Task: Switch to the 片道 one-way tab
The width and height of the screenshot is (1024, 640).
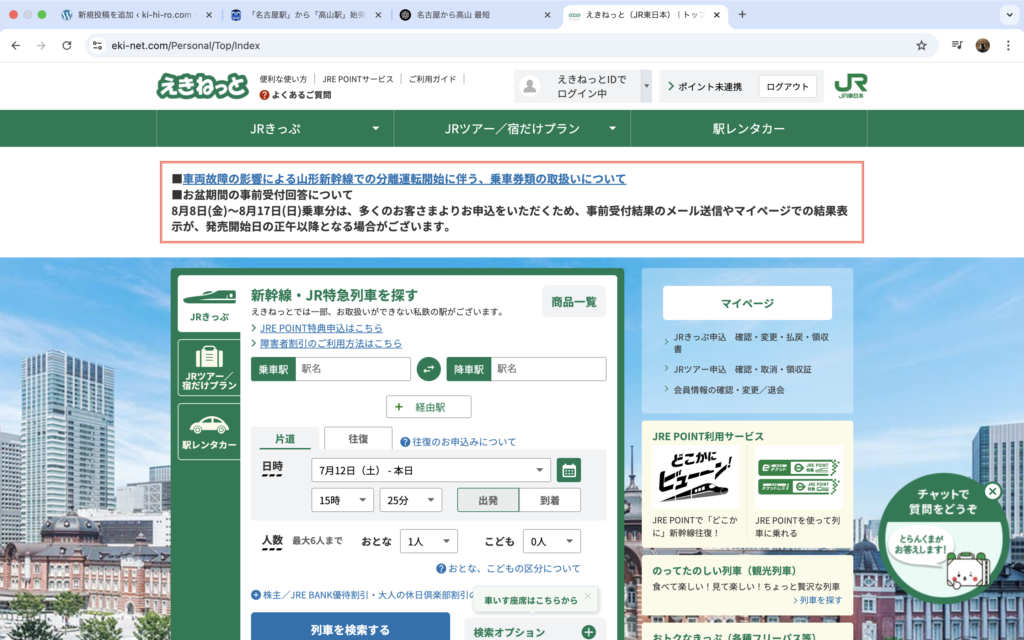Action: (x=285, y=438)
